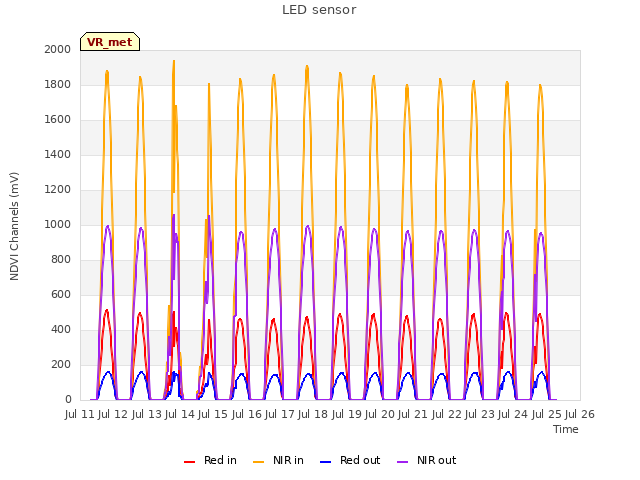The height and width of the screenshot is (480, 640).
Task: Click the 'Jul 25' x-axis date label
Action: [x=546, y=414]
